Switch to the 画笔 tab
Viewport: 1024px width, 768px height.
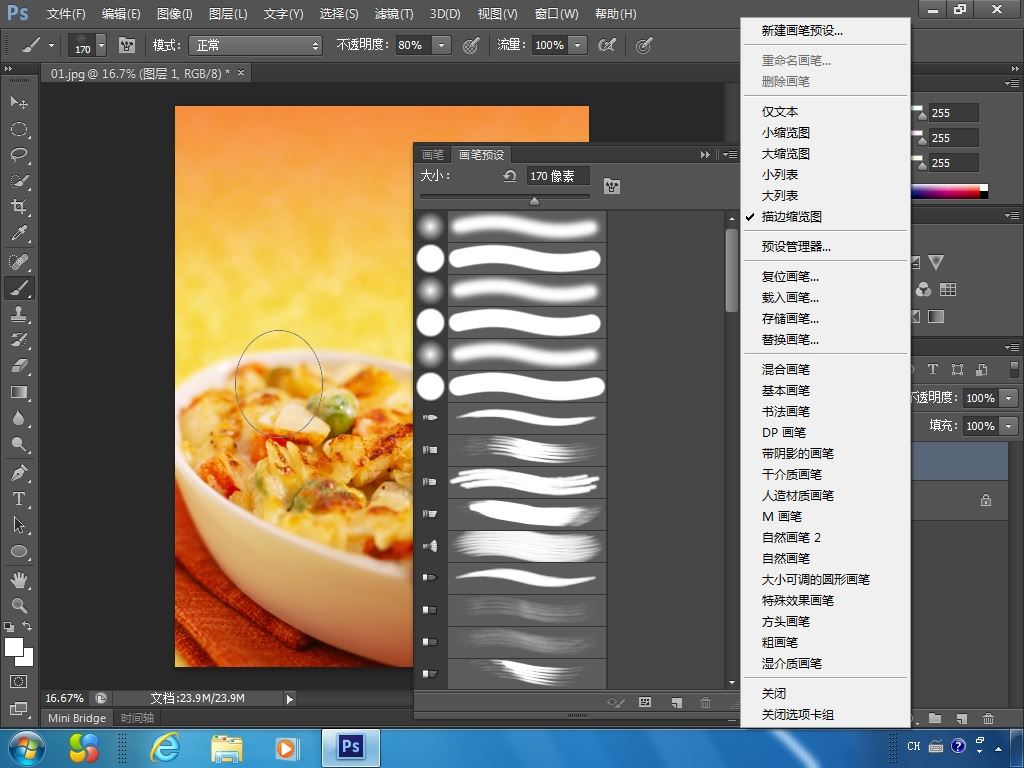pyautogui.click(x=433, y=155)
